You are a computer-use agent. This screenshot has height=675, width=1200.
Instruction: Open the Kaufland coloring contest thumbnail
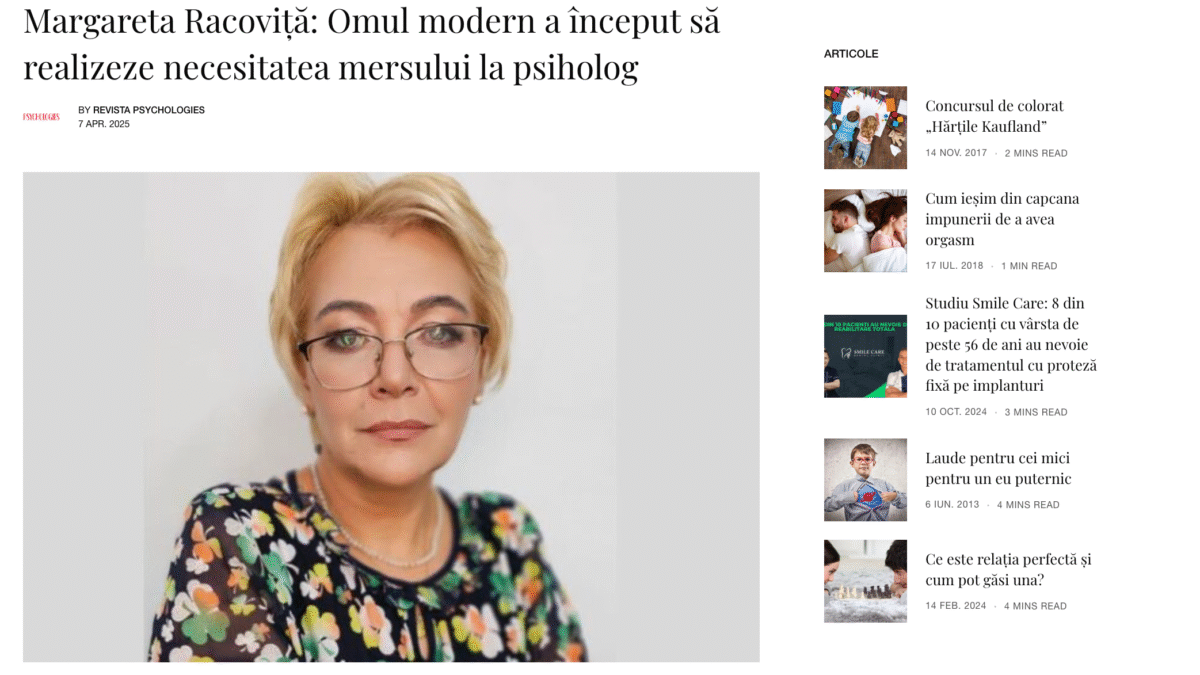[865, 127]
